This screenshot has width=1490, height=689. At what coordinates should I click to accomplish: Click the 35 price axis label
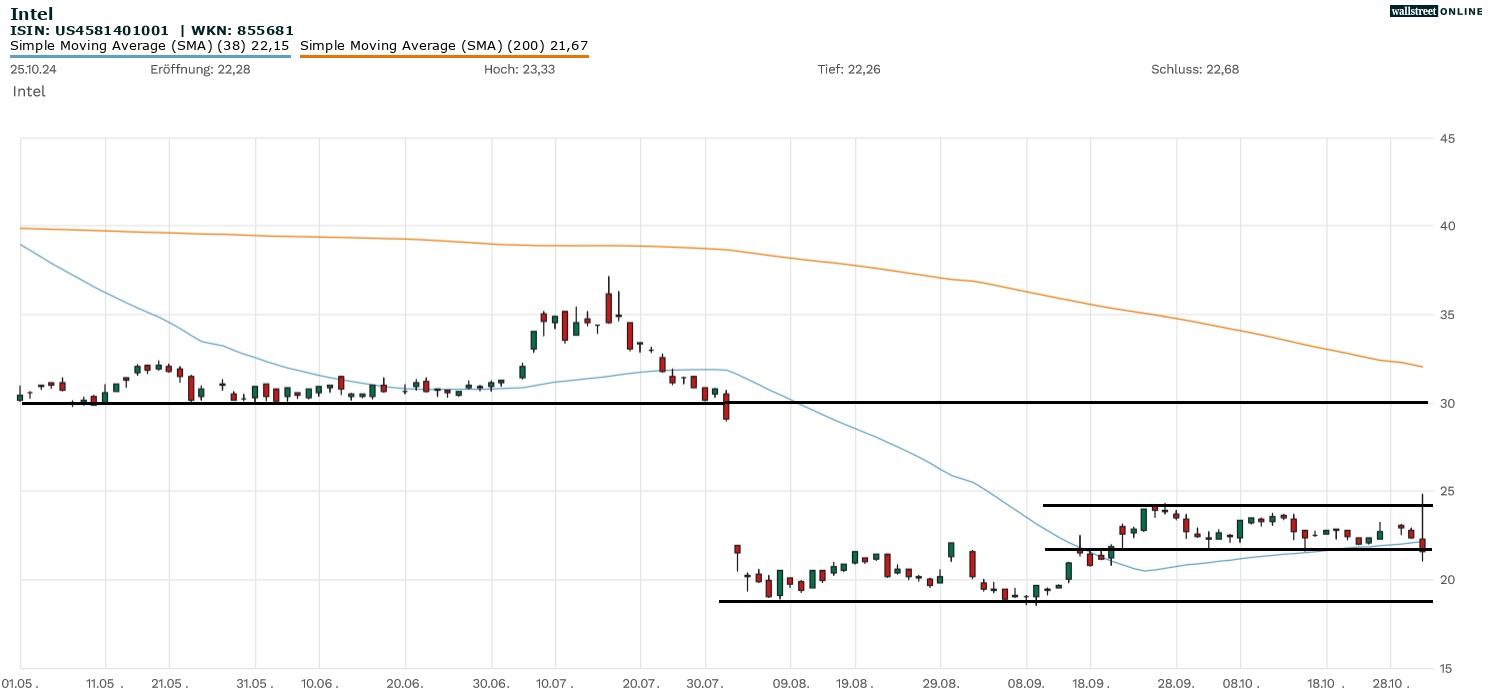point(1447,315)
